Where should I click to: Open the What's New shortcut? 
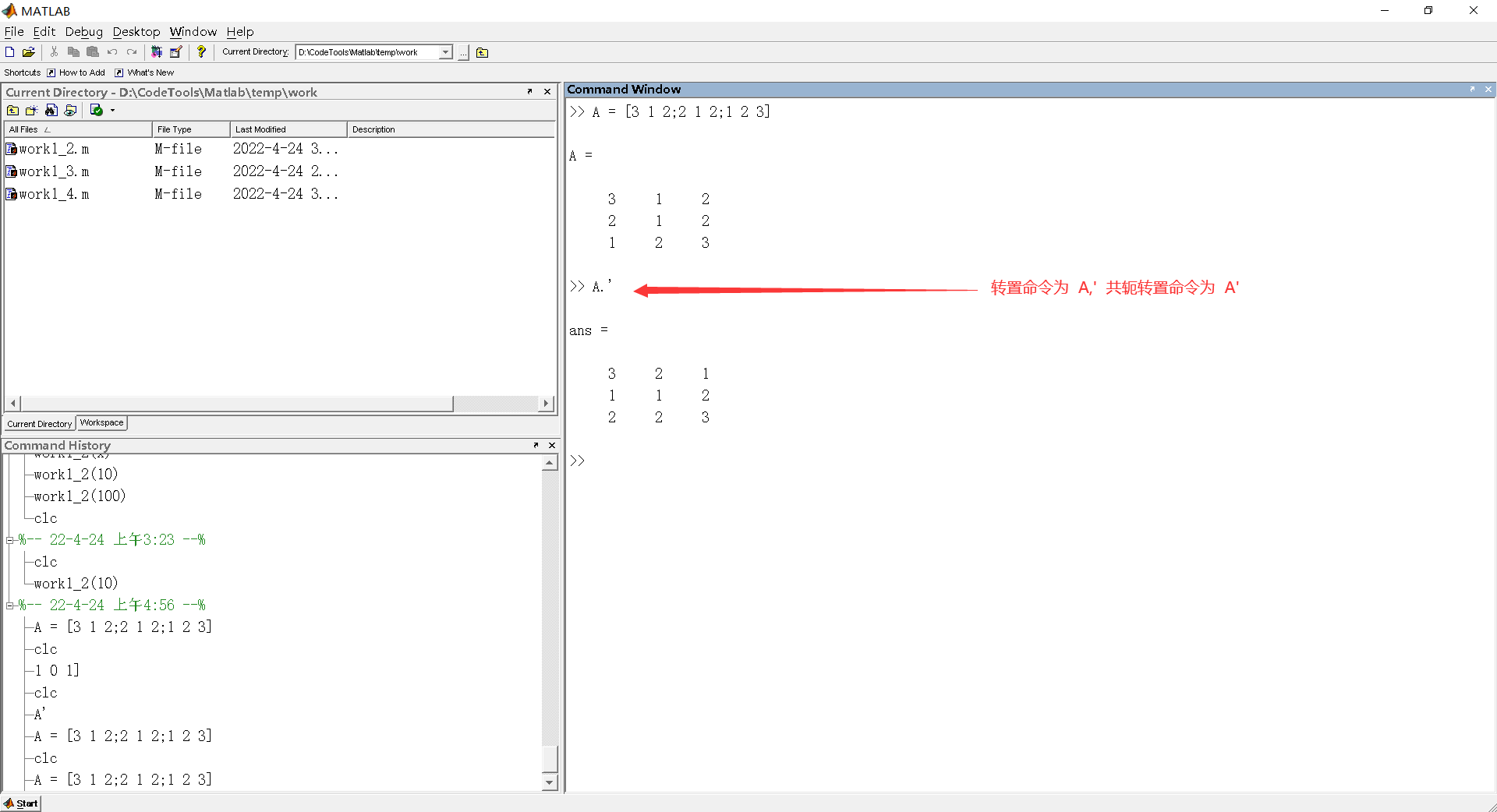tap(144, 72)
